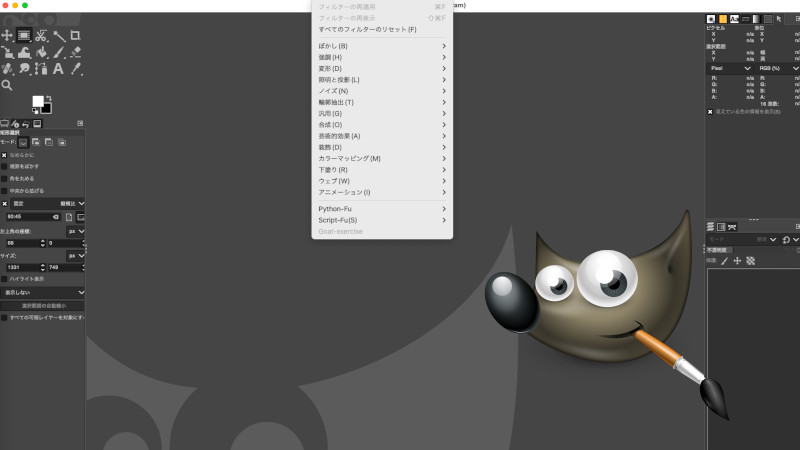The image size is (800, 450).
Task: Set selection mode to Add
Action: click(36, 142)
